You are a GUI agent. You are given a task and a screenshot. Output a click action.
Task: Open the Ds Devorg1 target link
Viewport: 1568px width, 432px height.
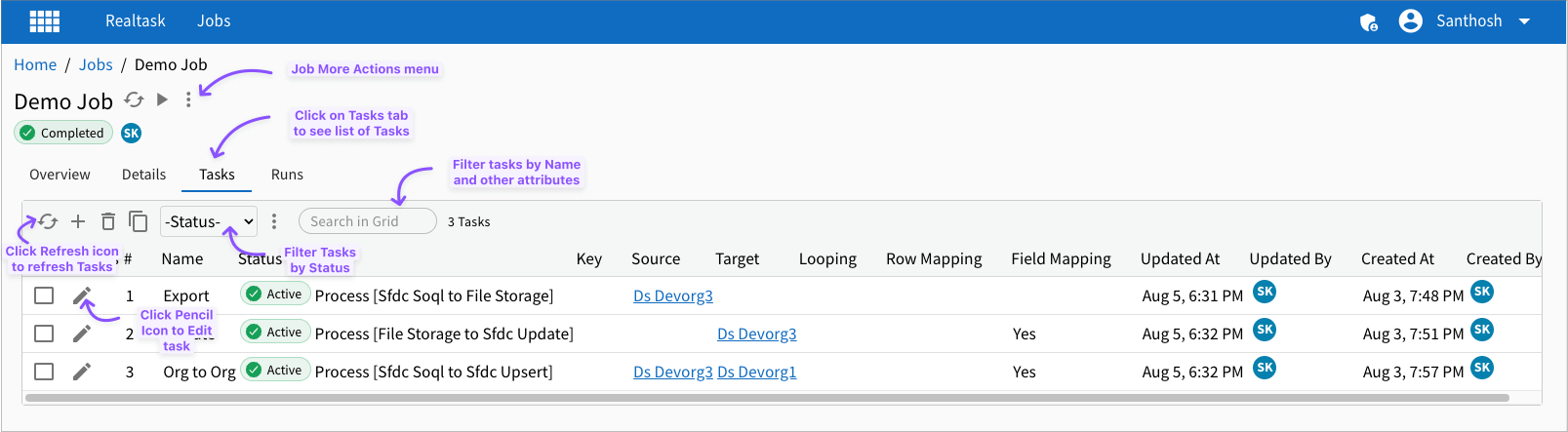coord(756,372)
